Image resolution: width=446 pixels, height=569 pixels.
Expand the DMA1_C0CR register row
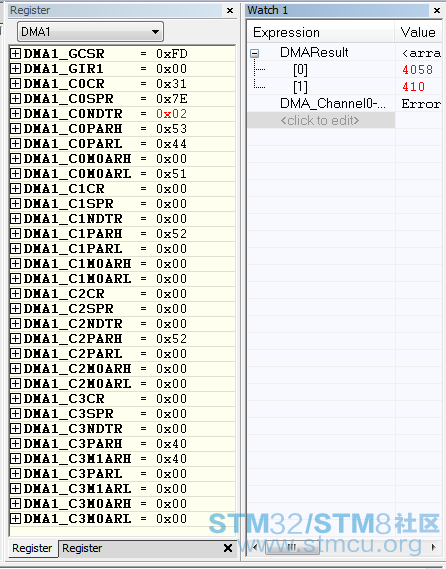(x=15, y=84)
